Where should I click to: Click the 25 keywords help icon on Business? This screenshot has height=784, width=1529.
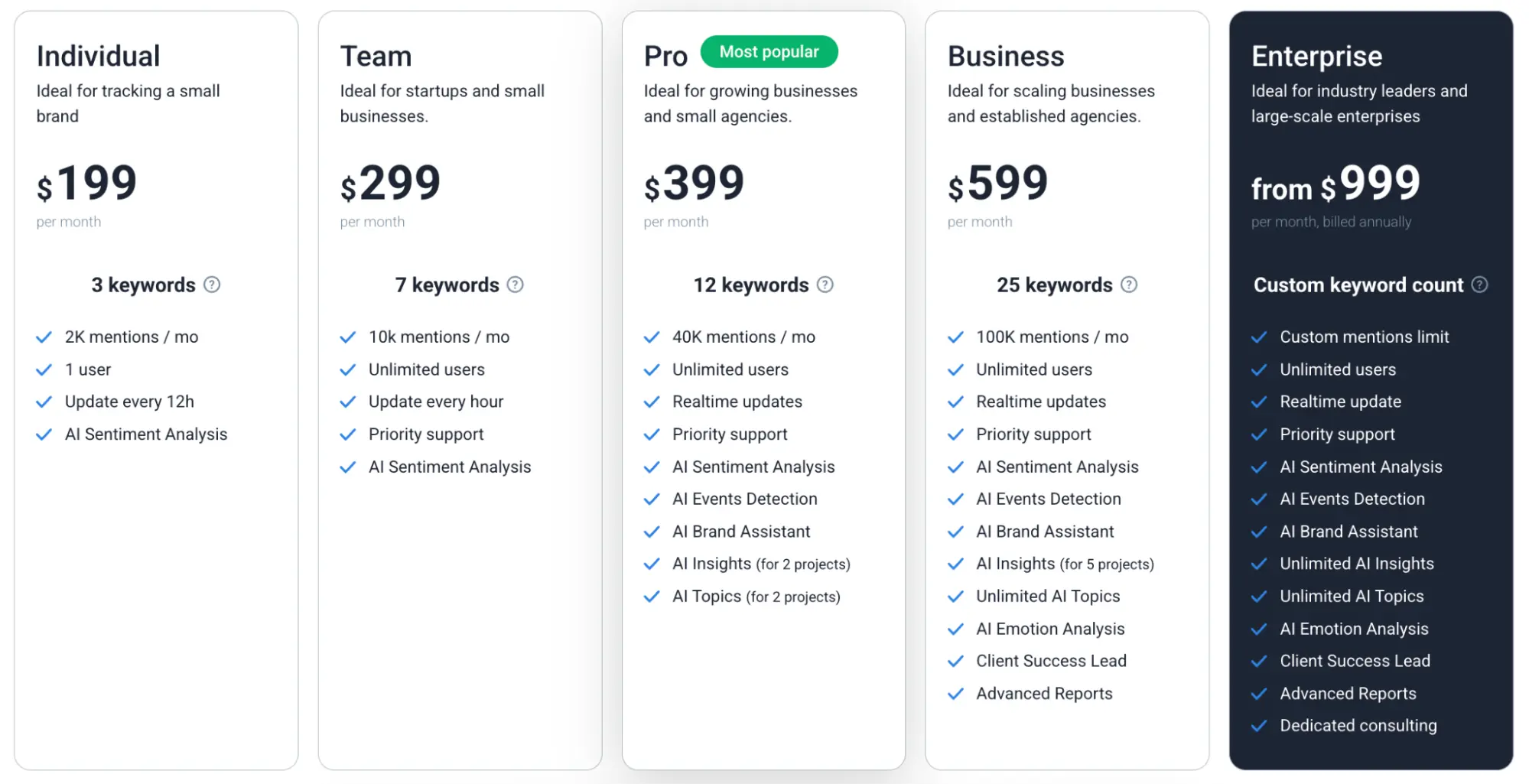[x=1128, y=284]
